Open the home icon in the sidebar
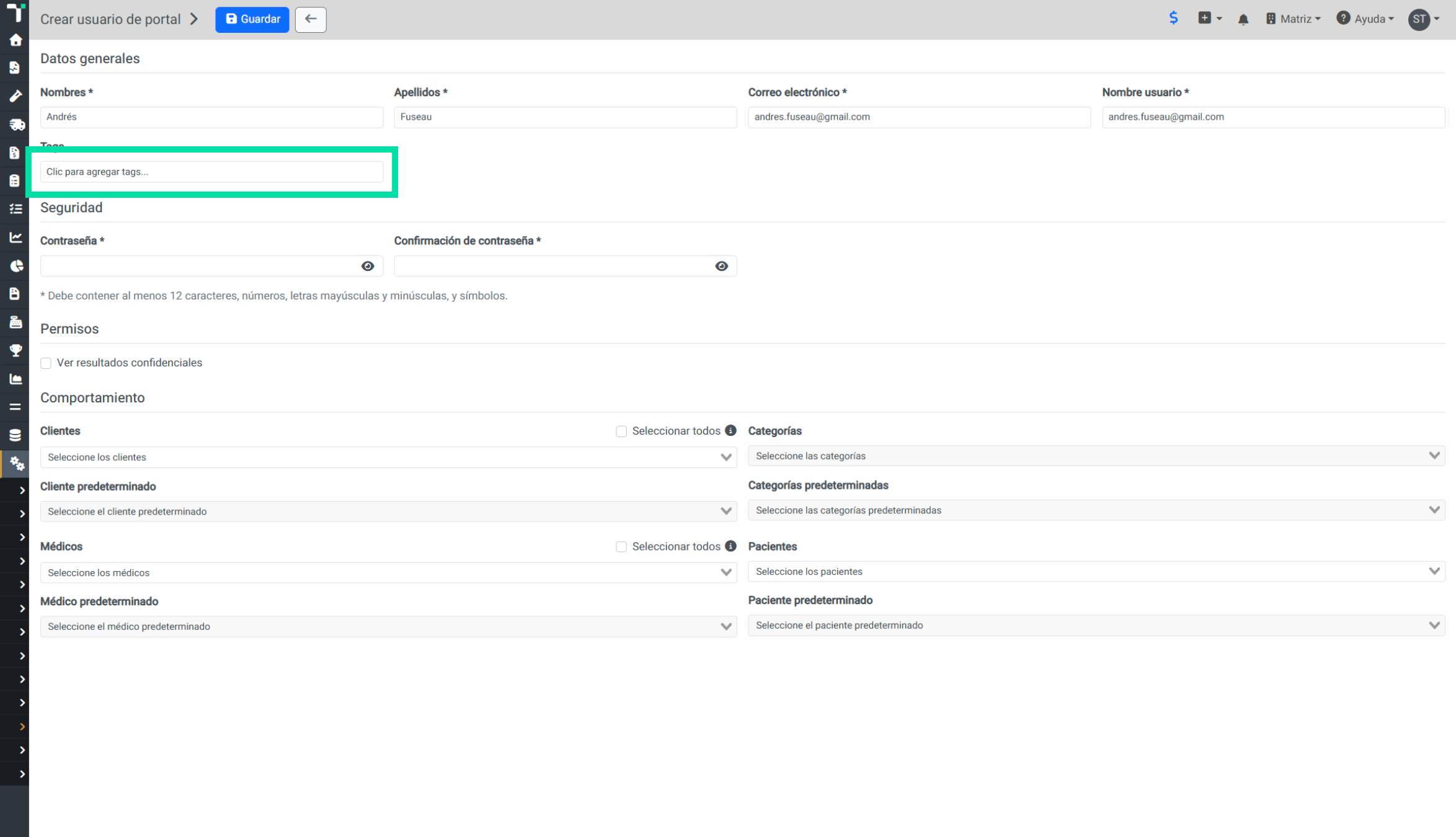The image size is (1456, 837). (16, 40)
